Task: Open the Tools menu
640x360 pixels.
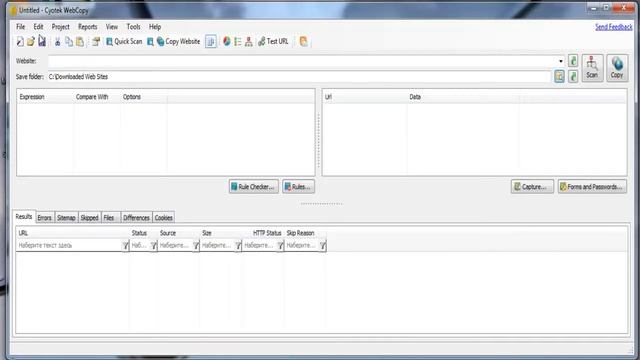Action: 133,27
